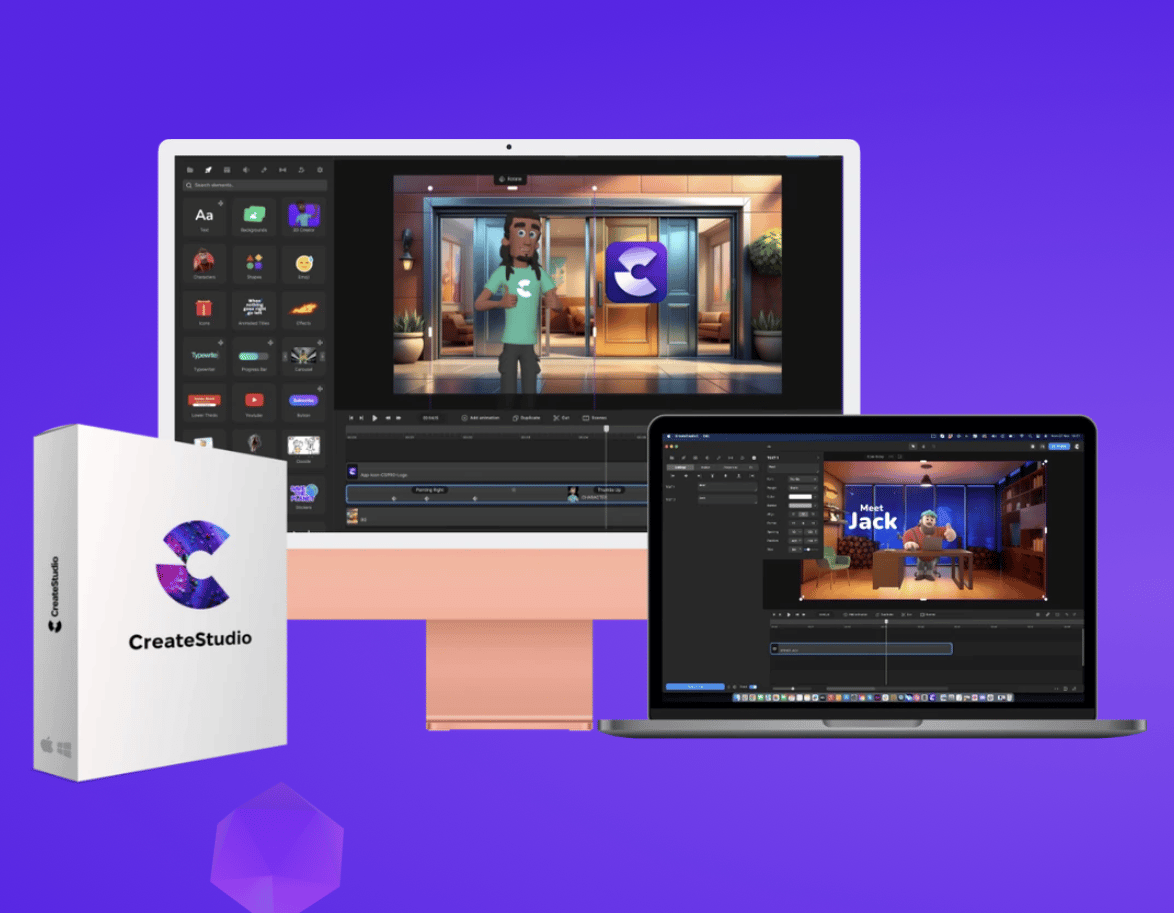Screen dimensions: 1174x913
Task: Click the transitions icon in iMac toolbar
Action: click(x=282, y=170)
